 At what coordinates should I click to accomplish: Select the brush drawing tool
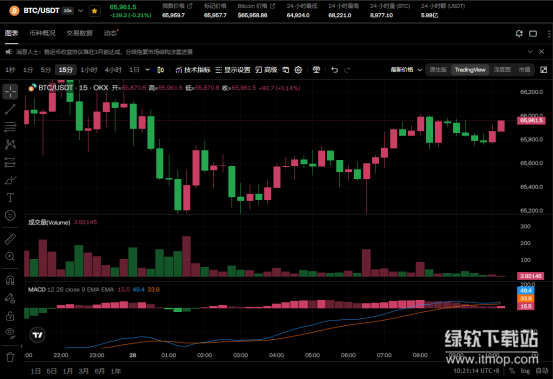coord(10,180)
